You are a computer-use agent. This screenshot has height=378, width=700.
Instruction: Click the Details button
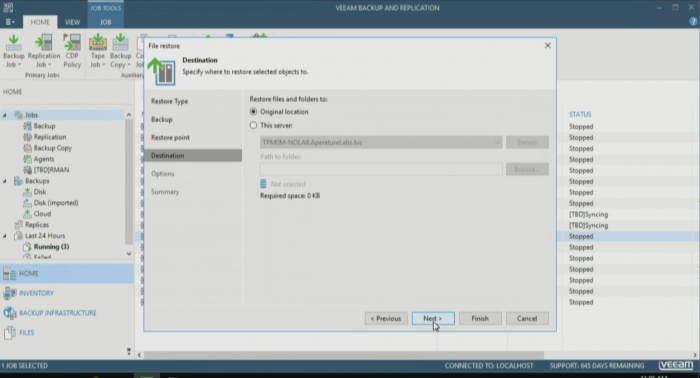(x=527, y=142)
